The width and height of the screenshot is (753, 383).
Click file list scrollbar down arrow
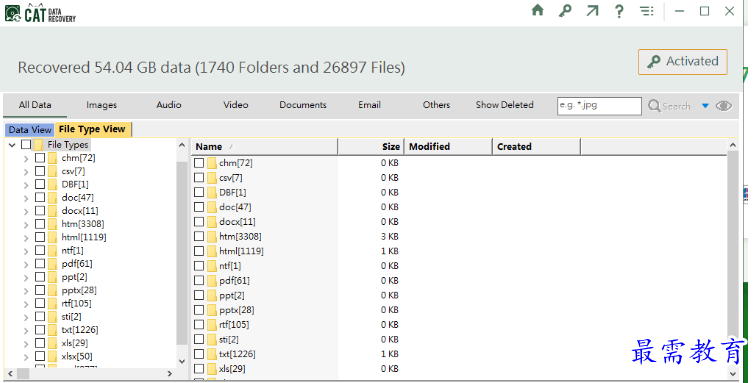click(732, 373)
